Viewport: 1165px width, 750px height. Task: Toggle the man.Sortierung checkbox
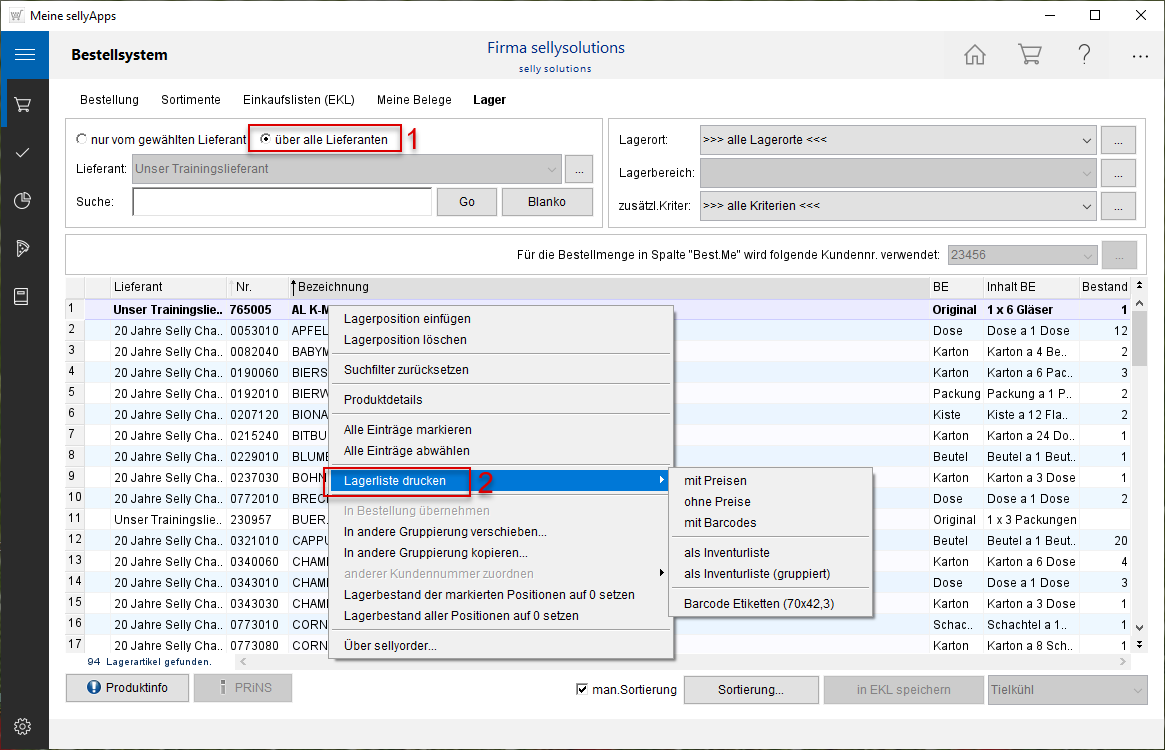[x=583, y=689]
